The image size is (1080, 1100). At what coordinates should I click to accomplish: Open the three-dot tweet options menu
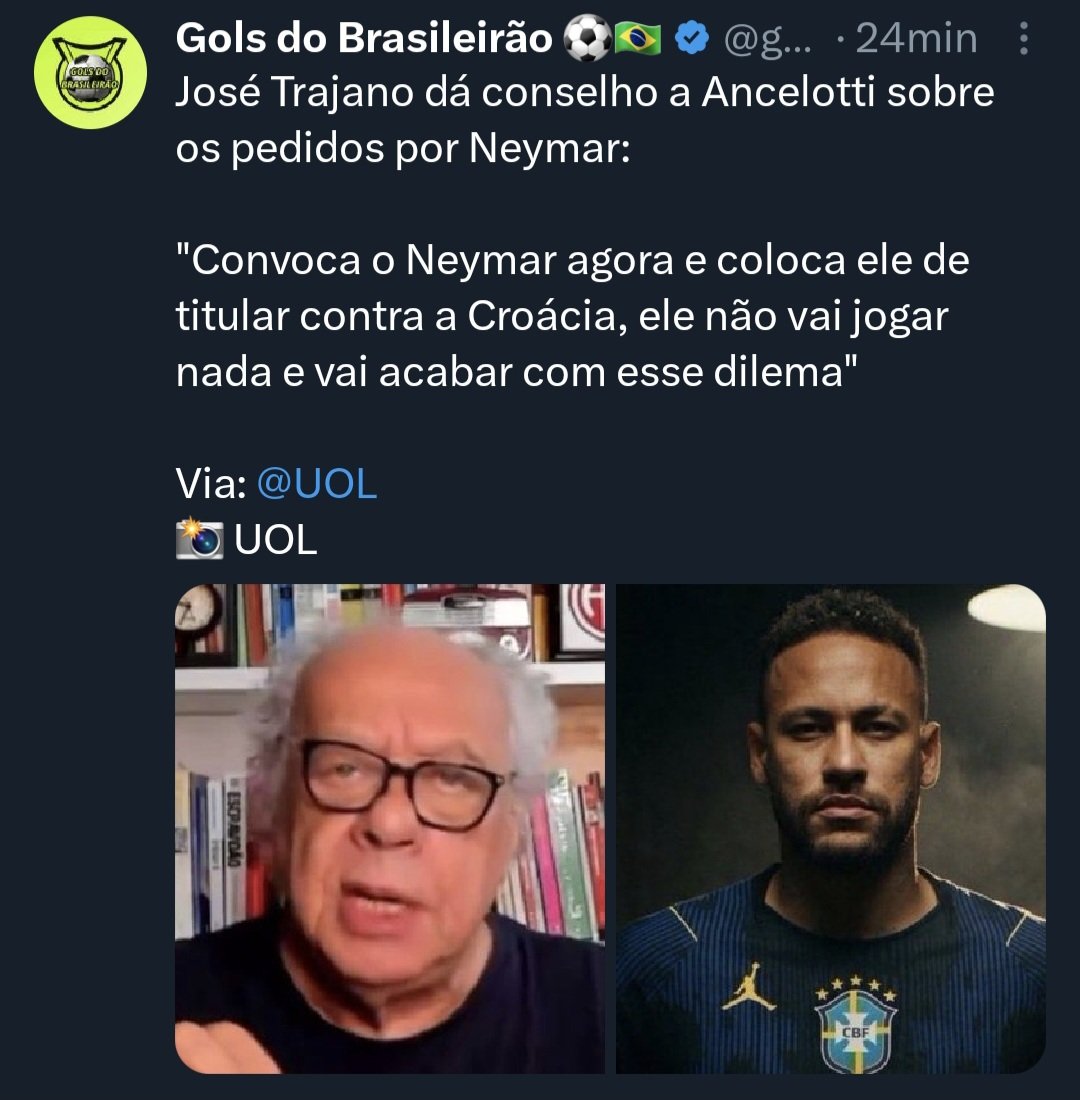[1024, 39]
